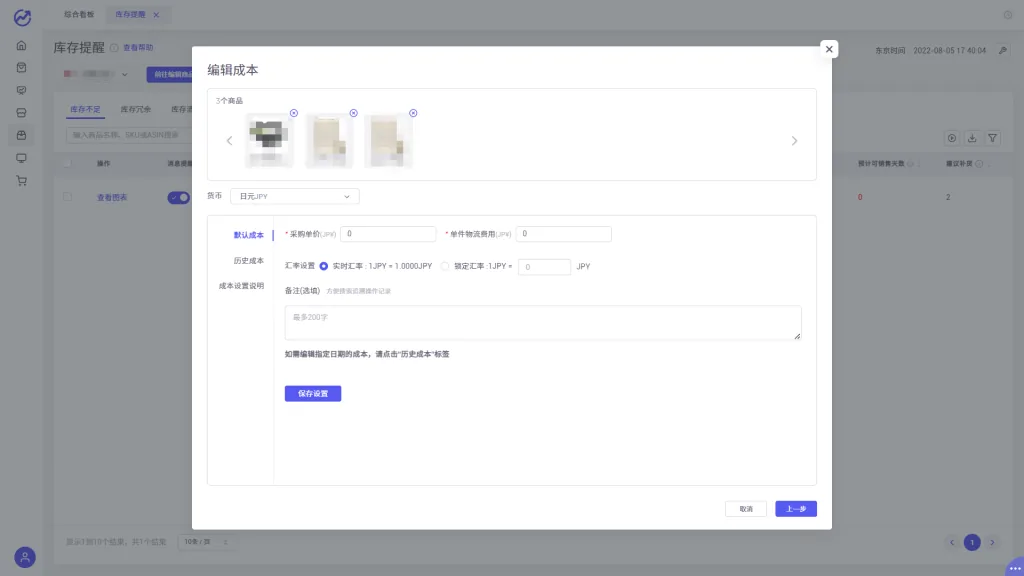Click the clock icon at top right
This screenshot has height=576, width=1024.
pos(1008,15)
